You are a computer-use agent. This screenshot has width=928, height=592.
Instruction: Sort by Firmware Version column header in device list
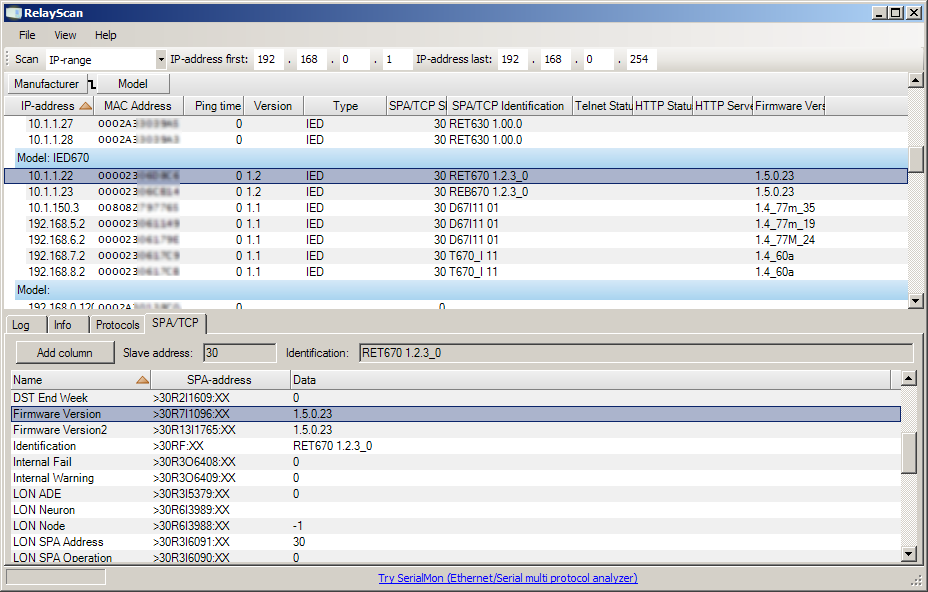[x=789, y=106]
